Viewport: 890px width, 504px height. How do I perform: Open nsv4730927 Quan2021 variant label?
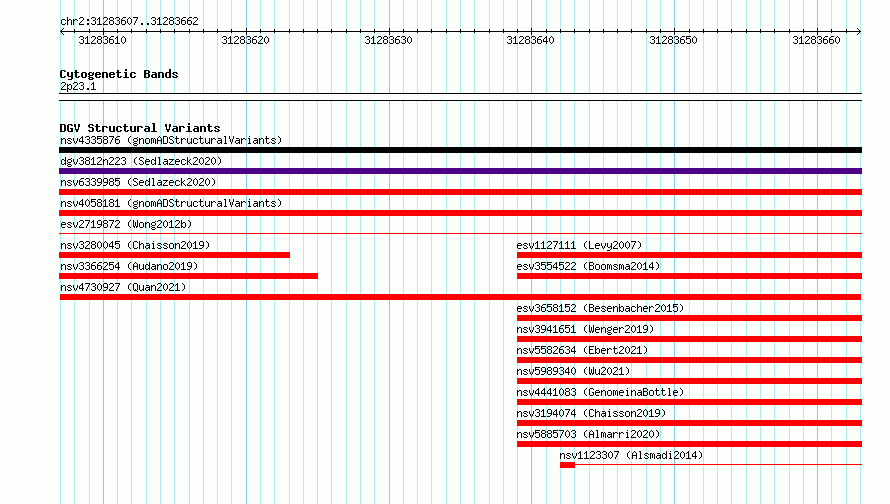click(x=123, y=287)
